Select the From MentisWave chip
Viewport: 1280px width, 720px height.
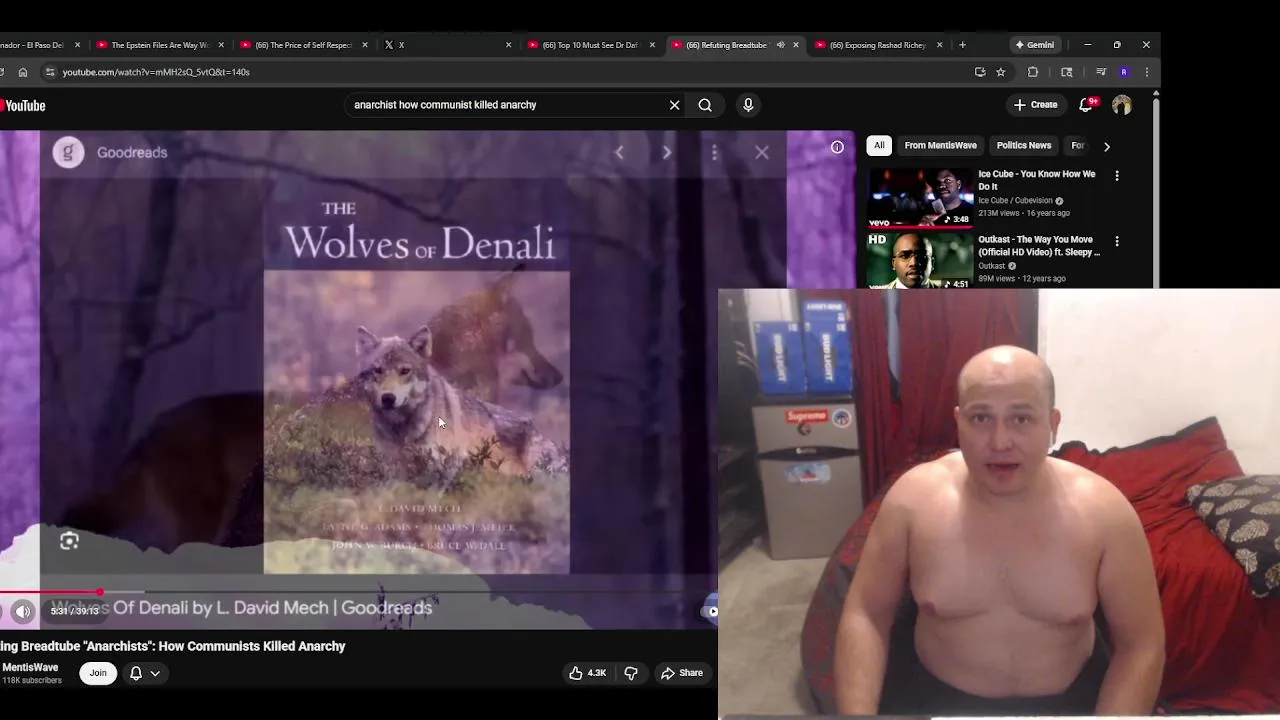click(x=940, y=146)
